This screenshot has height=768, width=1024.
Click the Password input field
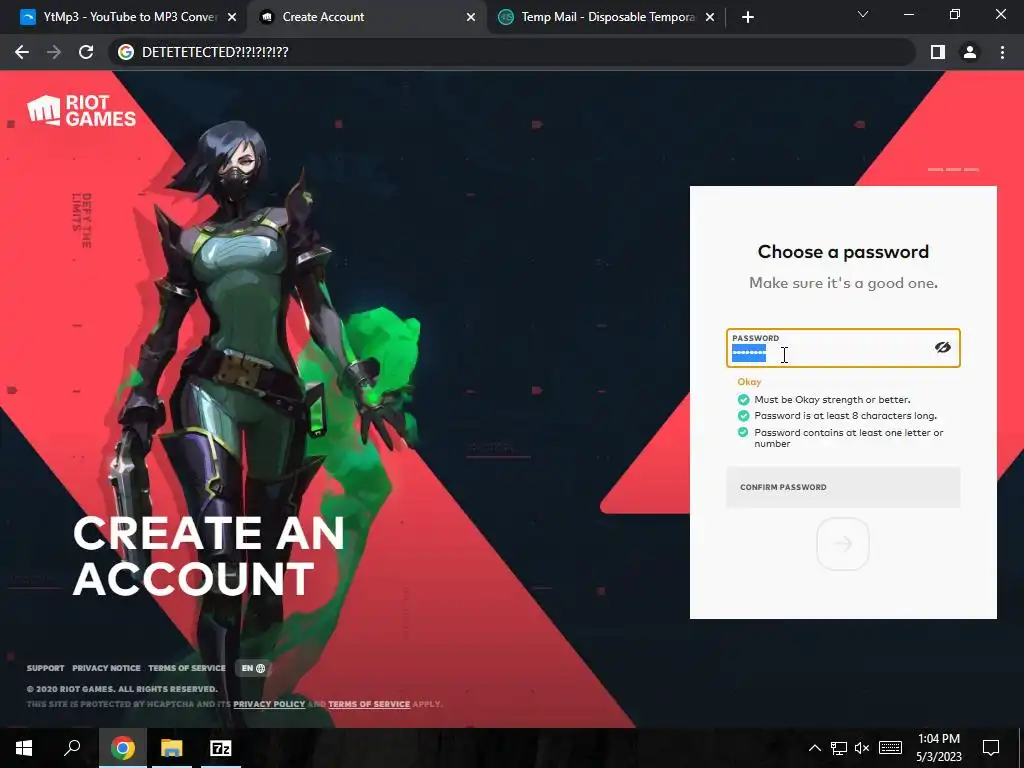[x=843, y=348]
